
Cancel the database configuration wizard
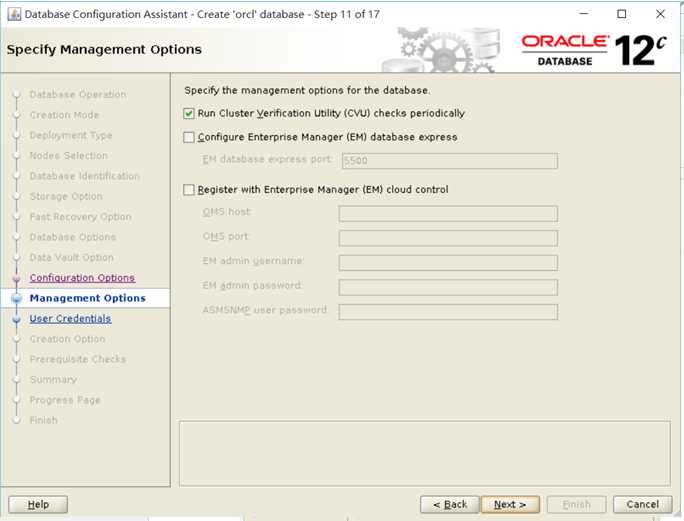[x=643, y=504]
